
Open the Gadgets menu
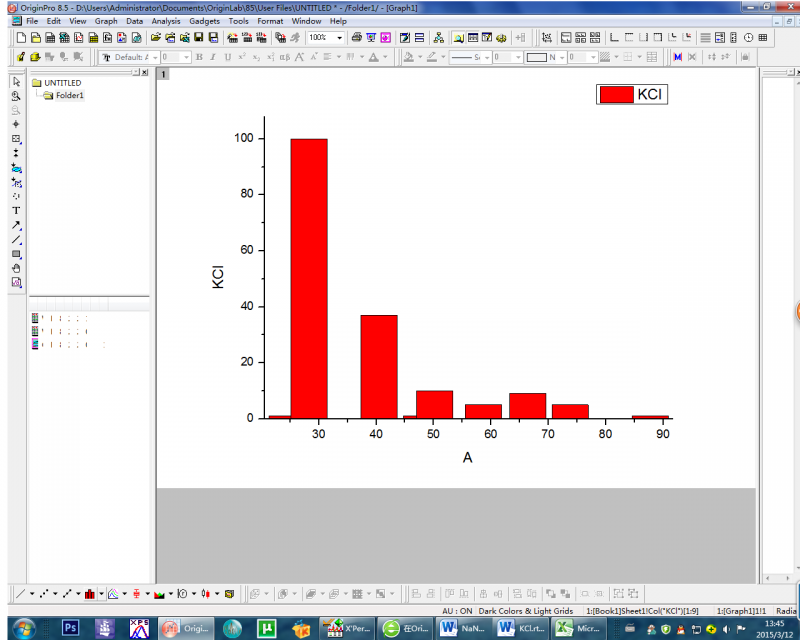tap(204, 21)
